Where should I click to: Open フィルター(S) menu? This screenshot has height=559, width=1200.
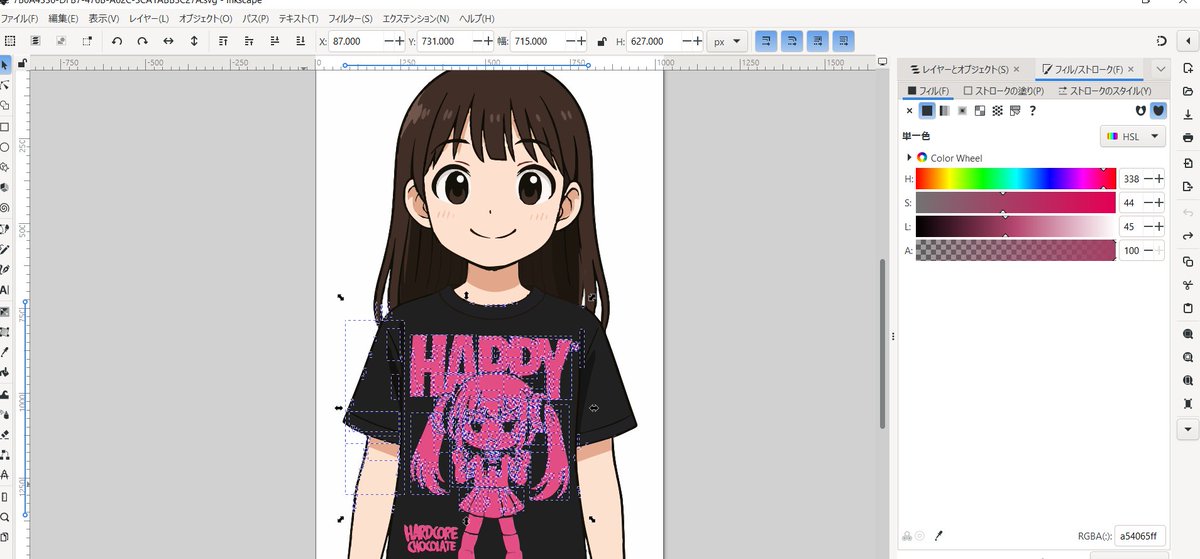(349, 19)
